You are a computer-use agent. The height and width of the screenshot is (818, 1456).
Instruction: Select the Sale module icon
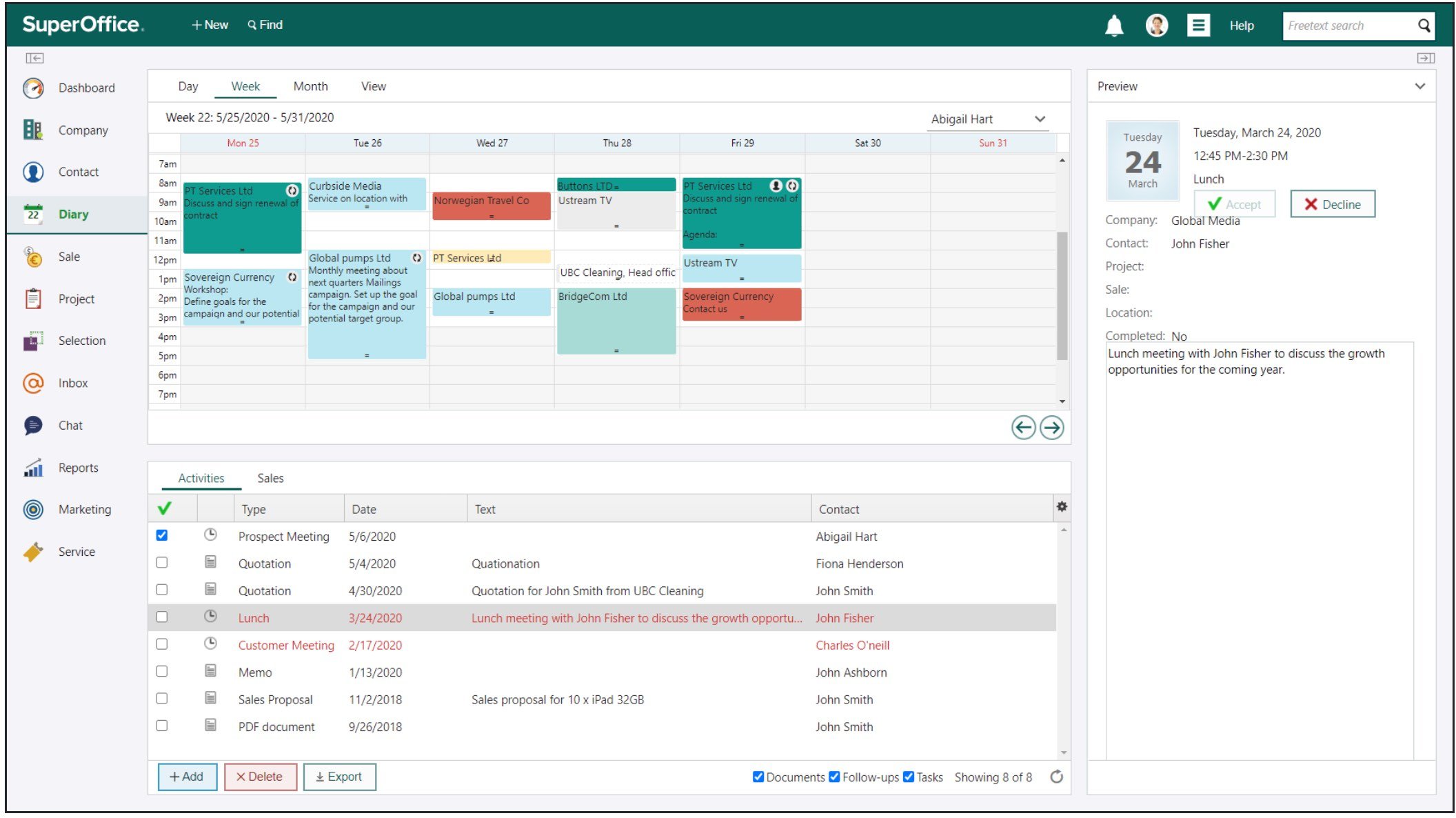click(x=32, y=256)
